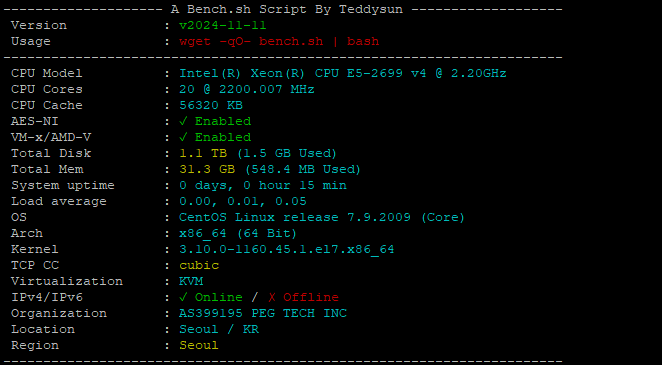The image size is (662, 365).
Task: Click the Location value Seoul / KR
Action: pyautogui.click(x=219, y=330)
